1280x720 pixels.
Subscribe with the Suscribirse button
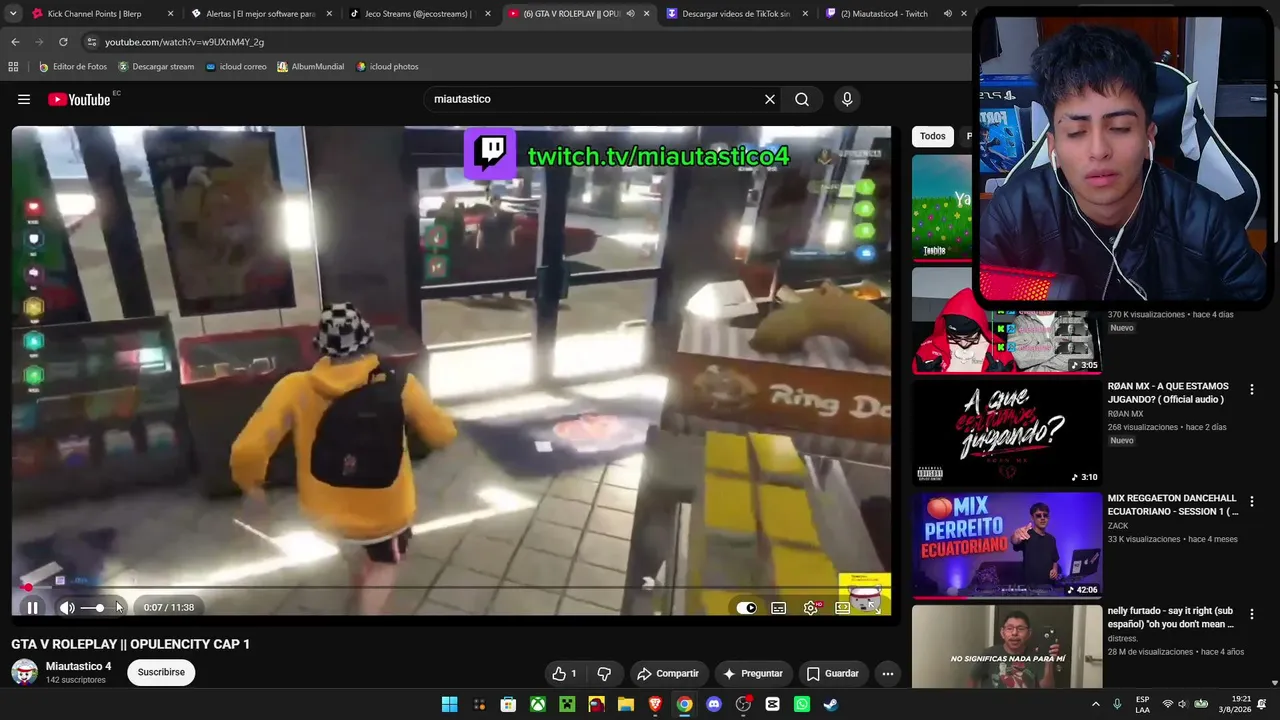point(161,672)
